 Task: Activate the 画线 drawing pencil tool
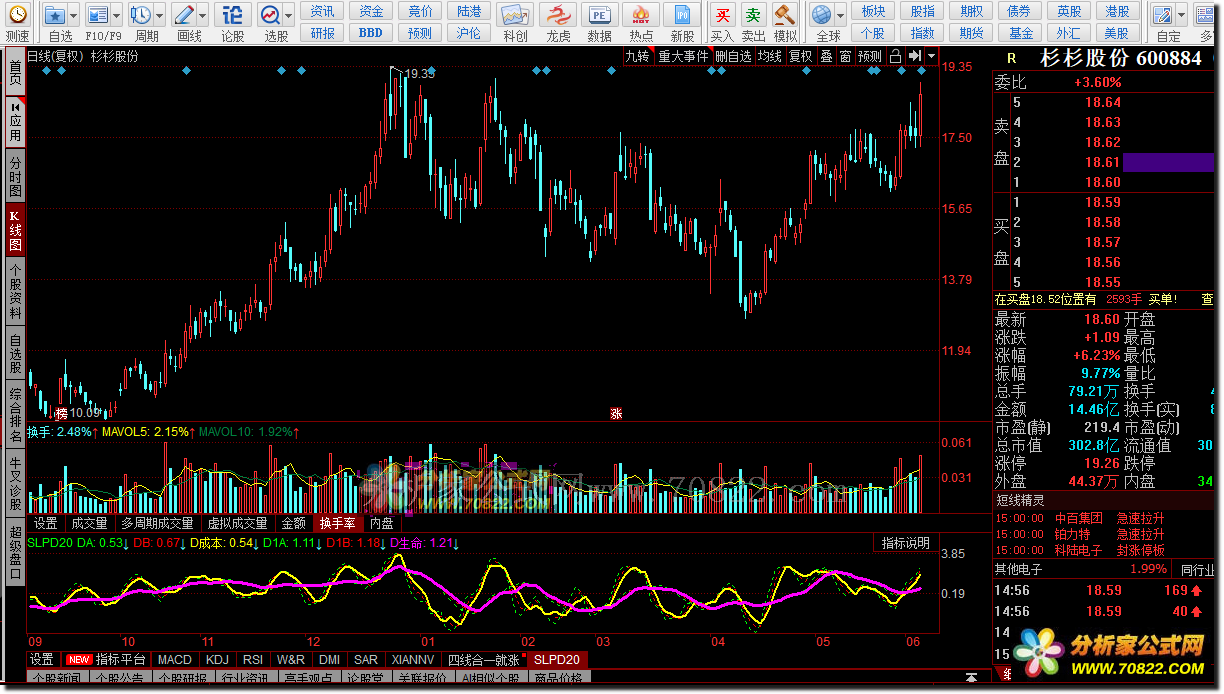(x=184, y=15)
